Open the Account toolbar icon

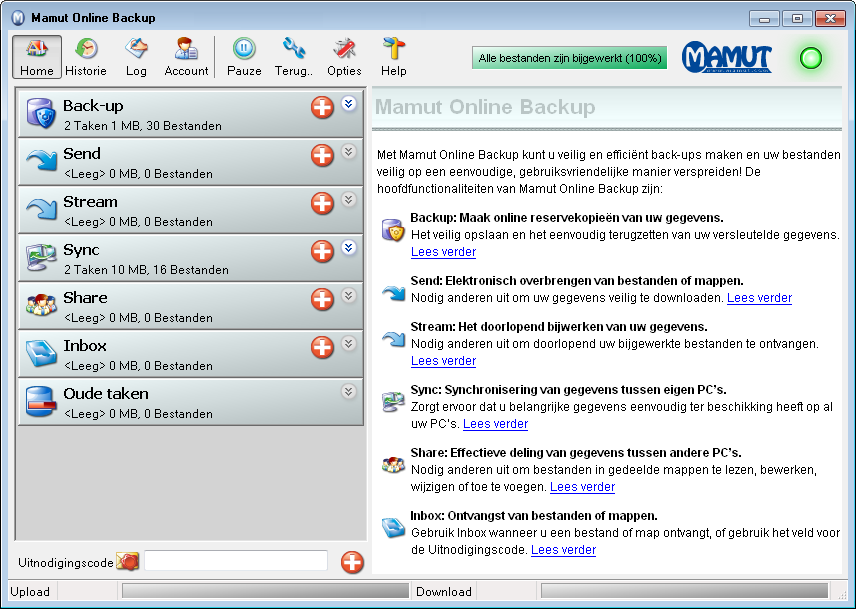(x=186, y=49)
